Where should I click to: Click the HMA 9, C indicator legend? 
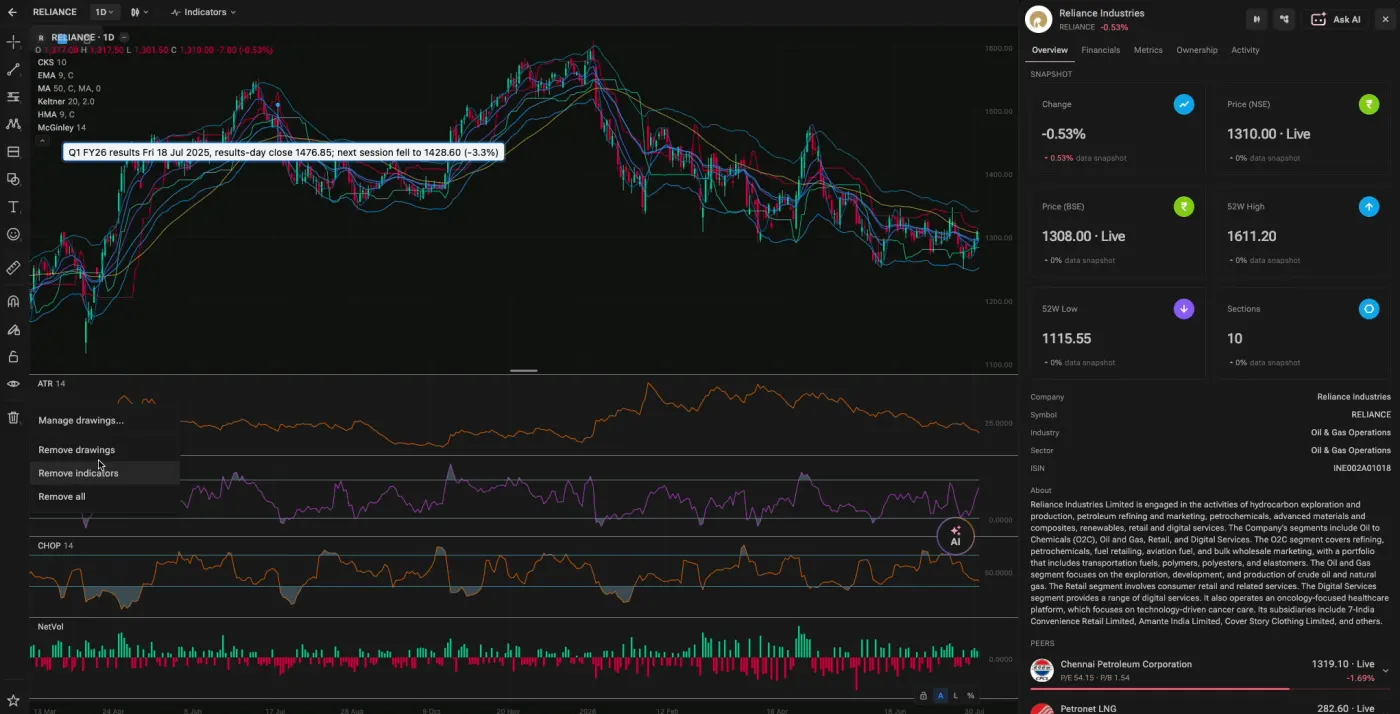click(x=56, y=114)
